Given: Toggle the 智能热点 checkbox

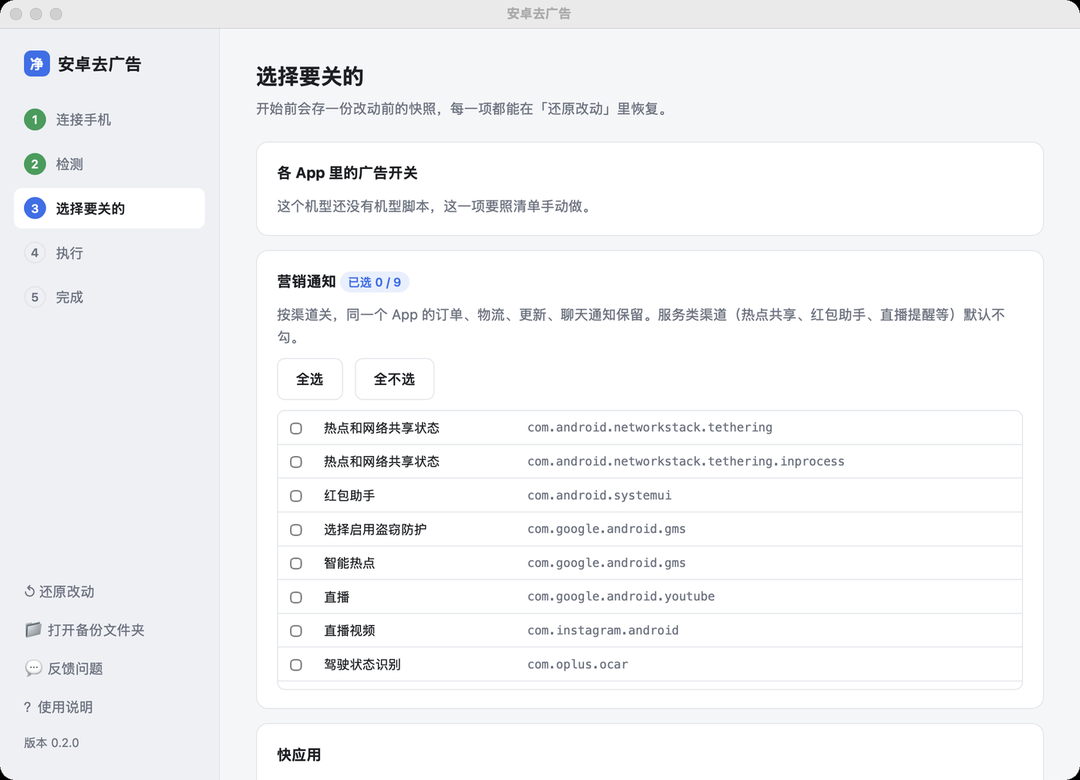Looking at the screenshot, I should point(296,563).
